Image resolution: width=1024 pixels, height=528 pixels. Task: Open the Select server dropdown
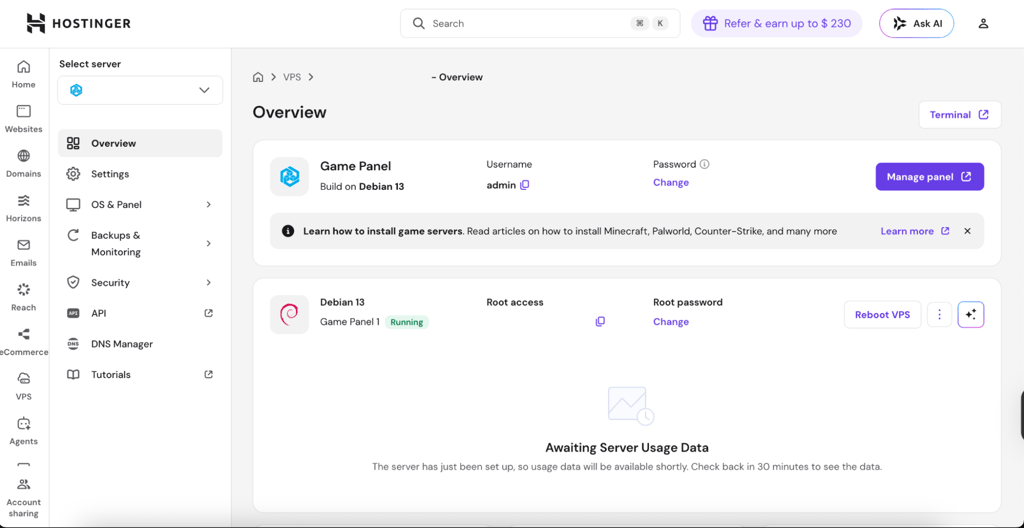coord(140,90)
